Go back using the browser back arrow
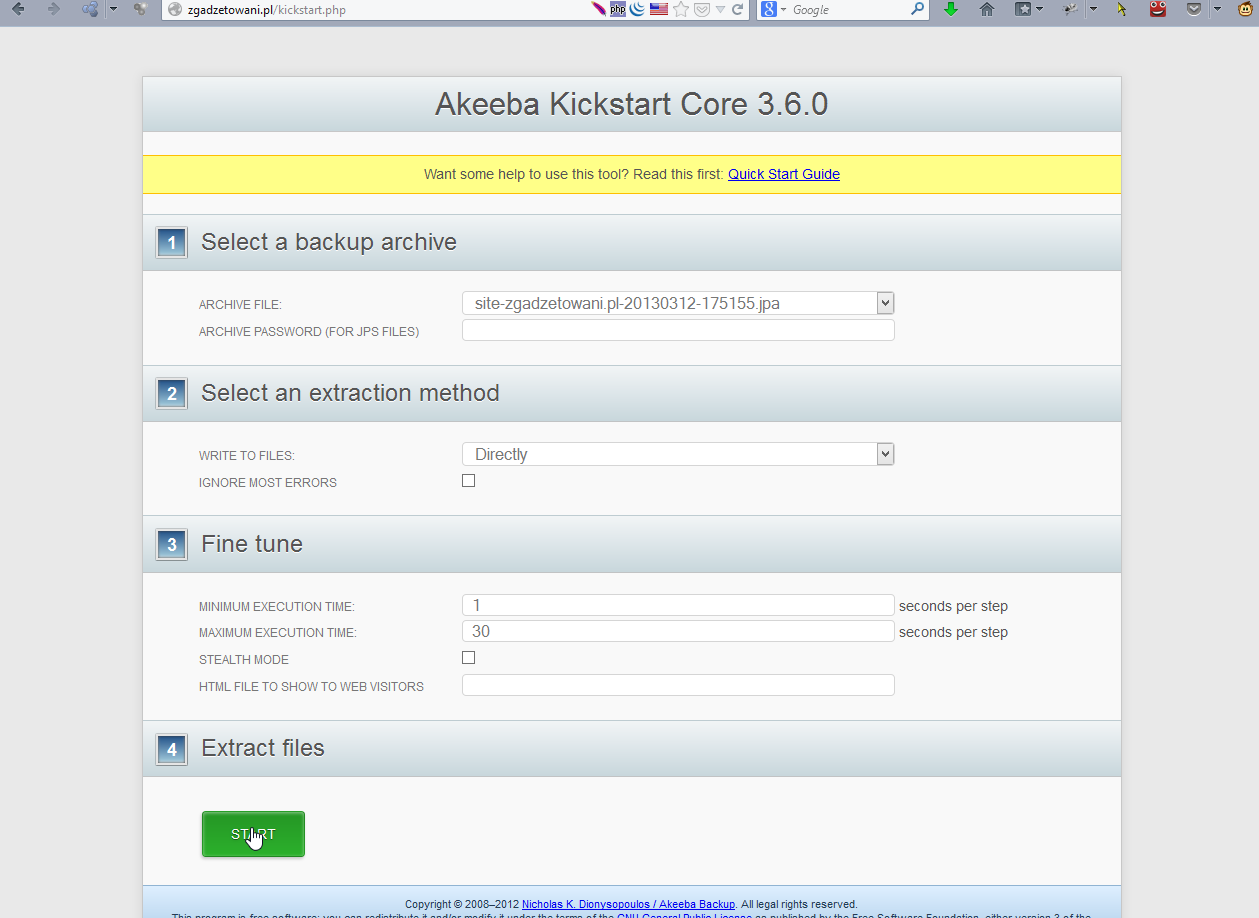Screen dimensions: 1259x918 tap(18, 9)
